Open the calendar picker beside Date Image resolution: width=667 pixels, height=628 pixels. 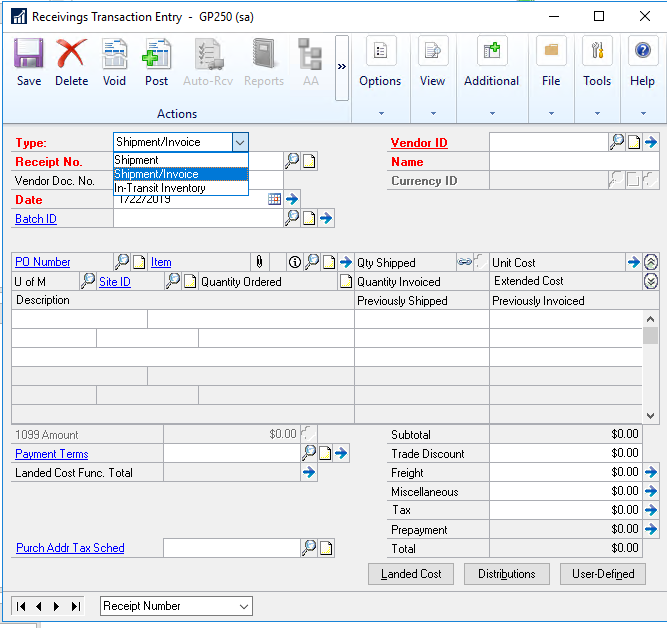click(x=274, y=199)
